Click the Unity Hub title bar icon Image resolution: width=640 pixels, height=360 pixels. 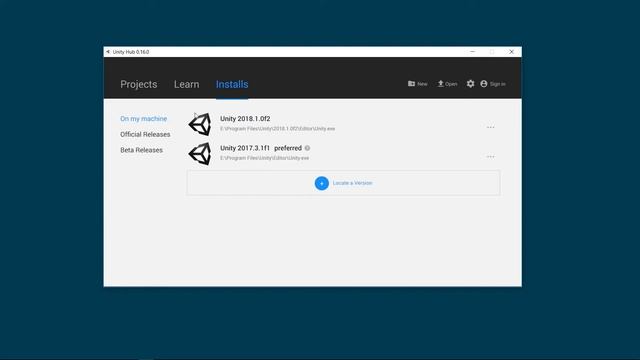click(x=108, y=52)
